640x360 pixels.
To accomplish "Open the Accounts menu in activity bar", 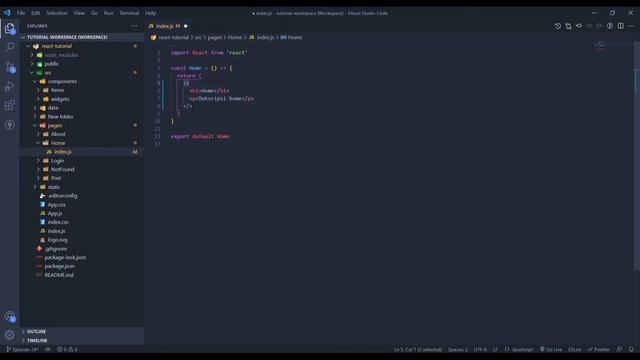I will click(x=10, y=316).
